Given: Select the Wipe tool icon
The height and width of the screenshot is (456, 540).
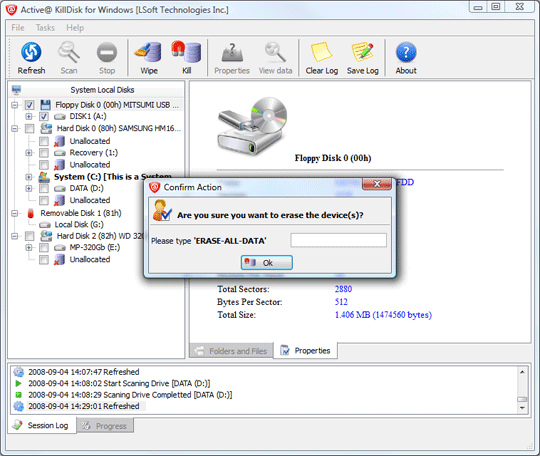Looking at the screenshot, I should 148,52.
